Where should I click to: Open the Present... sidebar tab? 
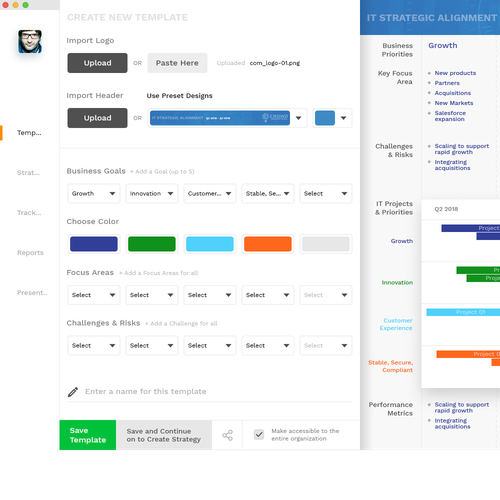[x=32, y=293]
